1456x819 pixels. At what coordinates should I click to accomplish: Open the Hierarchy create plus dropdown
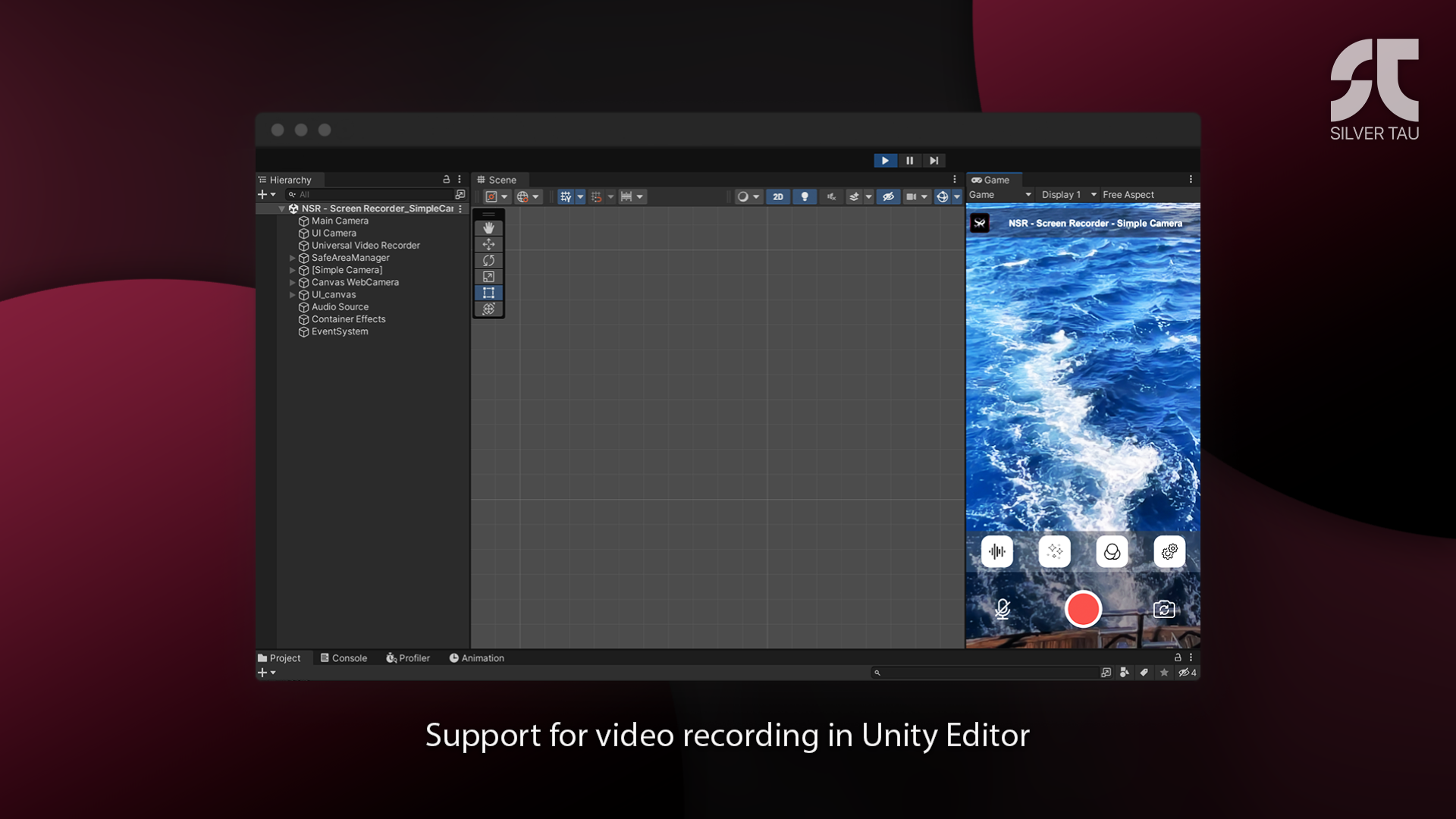266,194
